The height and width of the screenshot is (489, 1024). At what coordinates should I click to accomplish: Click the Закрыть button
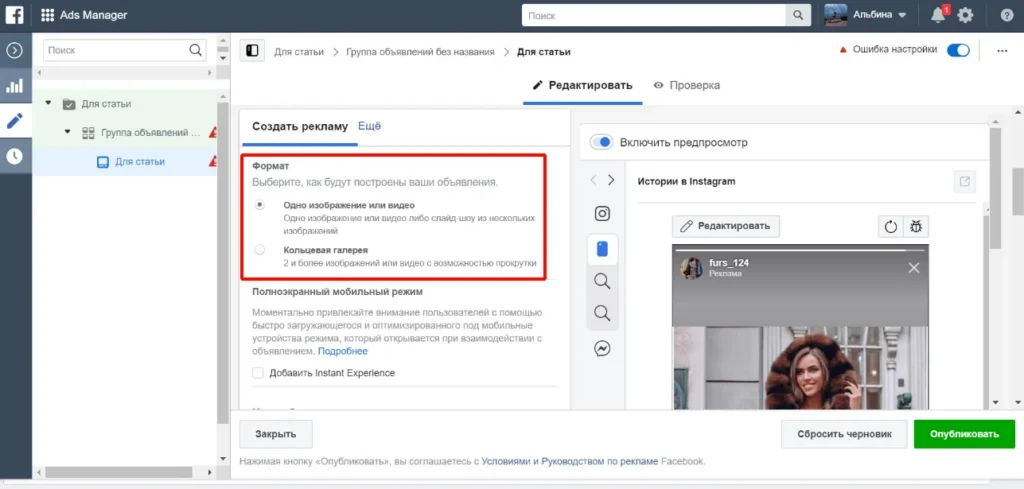point(276,434)
